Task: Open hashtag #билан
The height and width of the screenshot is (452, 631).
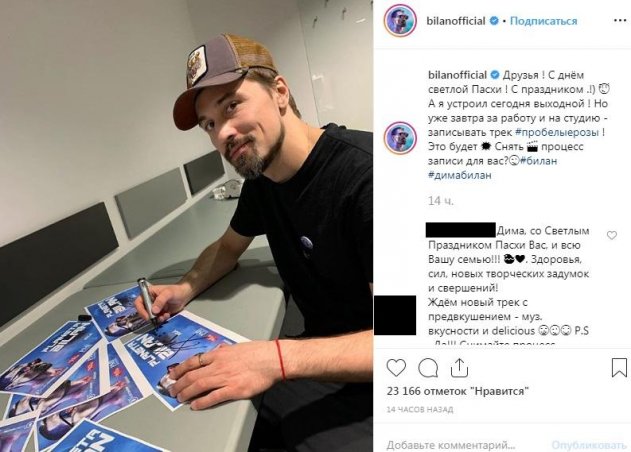Action: click(538, 161)
